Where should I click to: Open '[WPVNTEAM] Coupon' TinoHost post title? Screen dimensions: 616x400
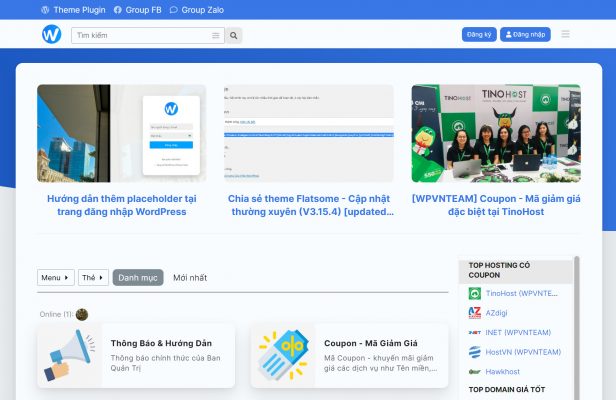pos(496,205)
